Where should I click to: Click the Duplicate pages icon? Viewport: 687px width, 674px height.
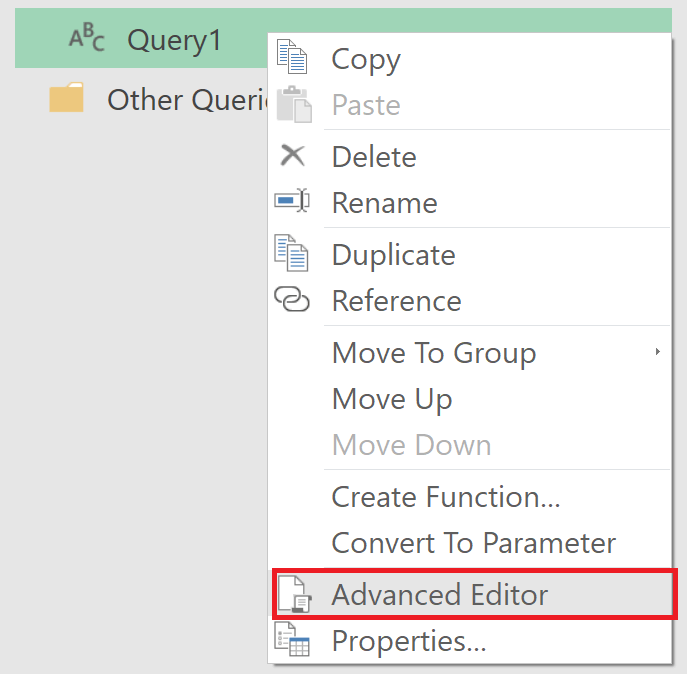[x=292, y=254]
